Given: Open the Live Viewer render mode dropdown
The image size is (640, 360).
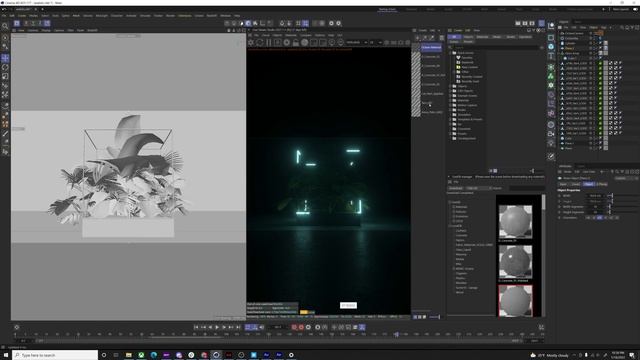Looking at the screenshot, I should [x=357, y=42].
